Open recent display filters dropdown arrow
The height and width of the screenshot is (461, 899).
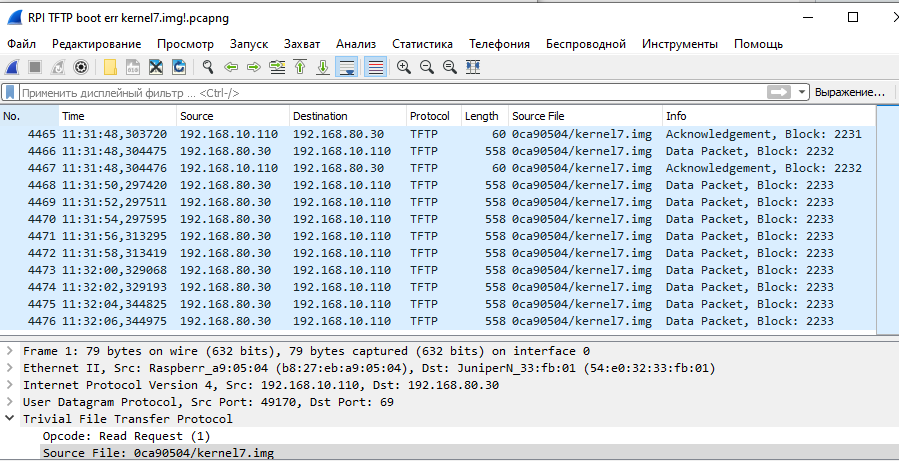pos(802,92)
